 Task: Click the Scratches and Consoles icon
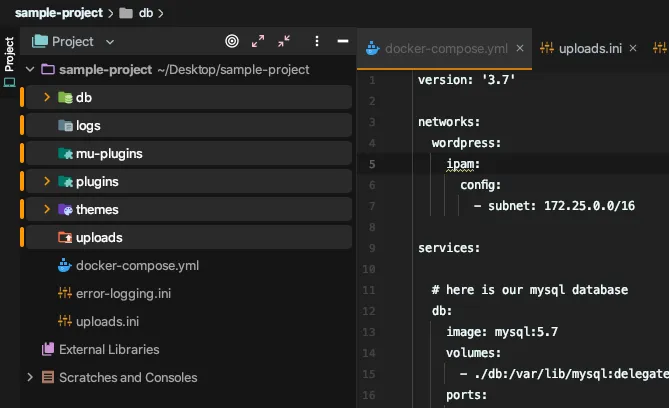(x=47, y=378)
